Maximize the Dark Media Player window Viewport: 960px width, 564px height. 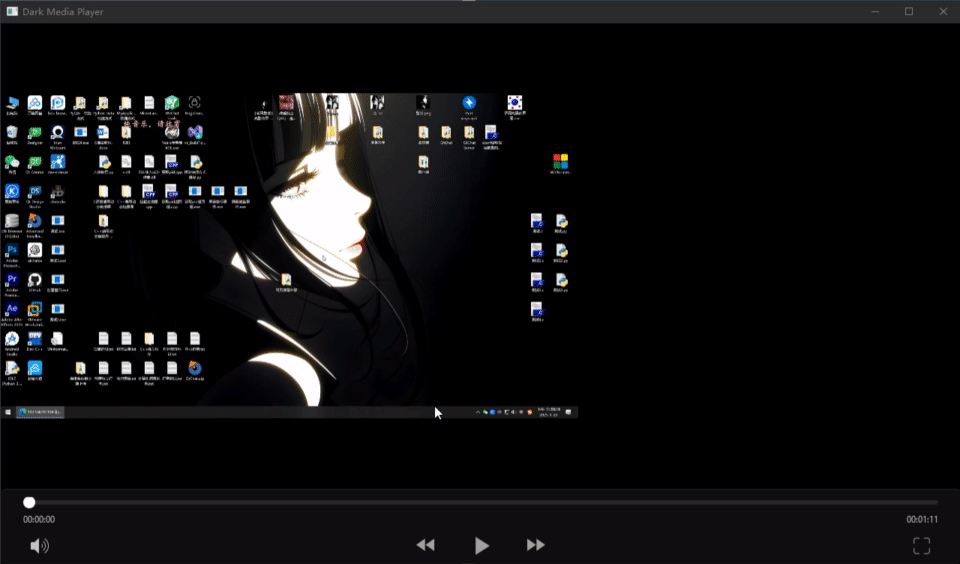[909, 12]
